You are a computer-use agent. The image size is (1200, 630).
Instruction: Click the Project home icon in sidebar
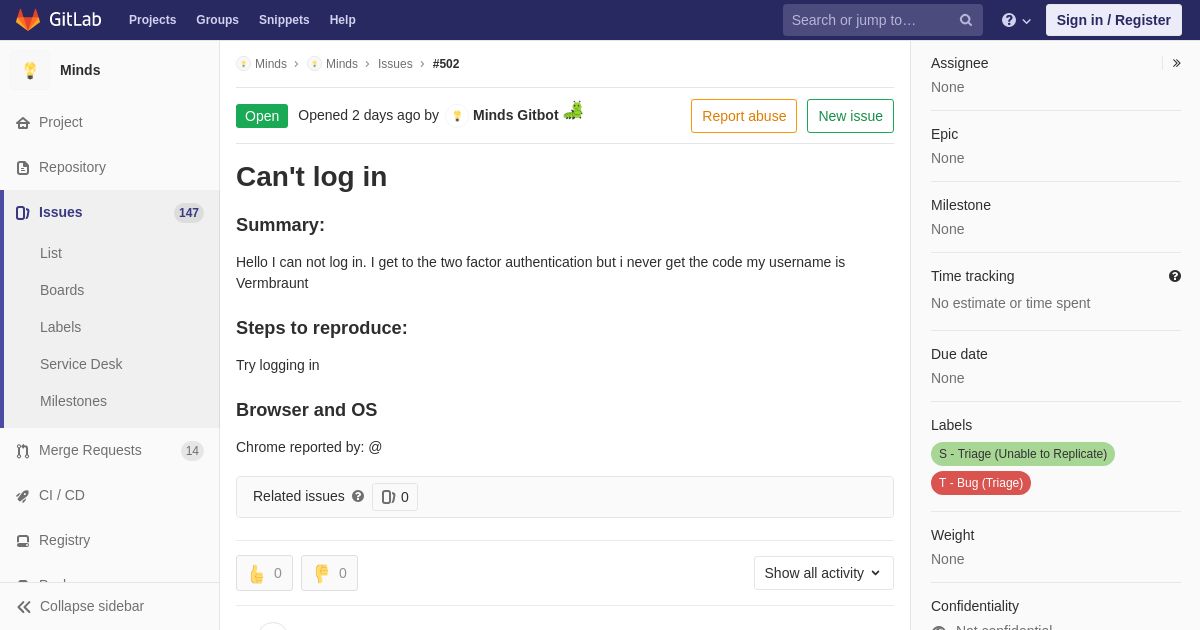pos(23,123)
